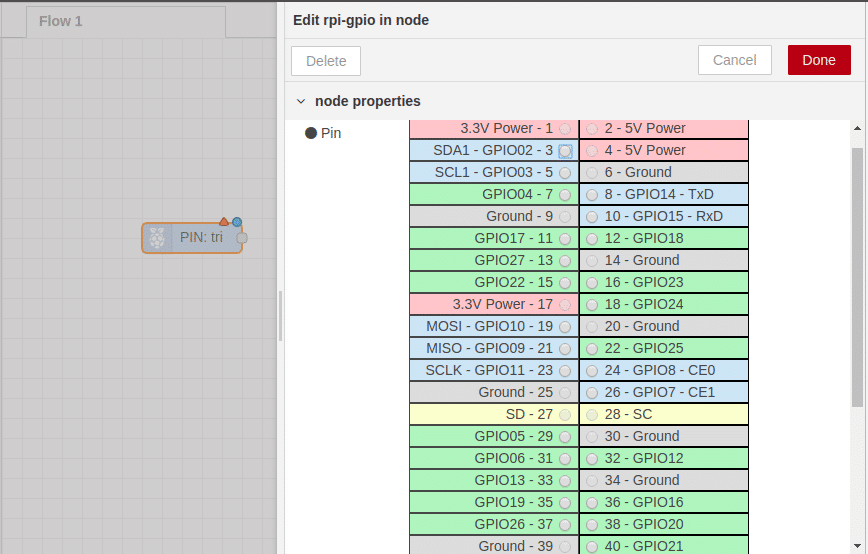Click the Ground - 25 radio button
This screenshot has width=868, height=554.
point(565,393)
